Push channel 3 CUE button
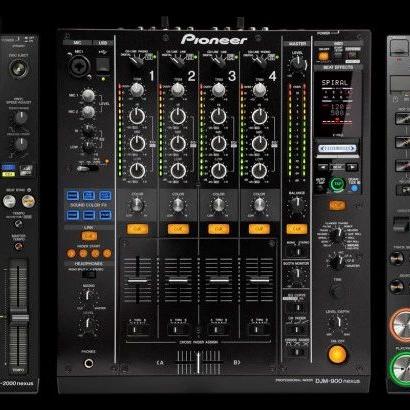Screen dimensions: 410x410 (x=219, y=229)
